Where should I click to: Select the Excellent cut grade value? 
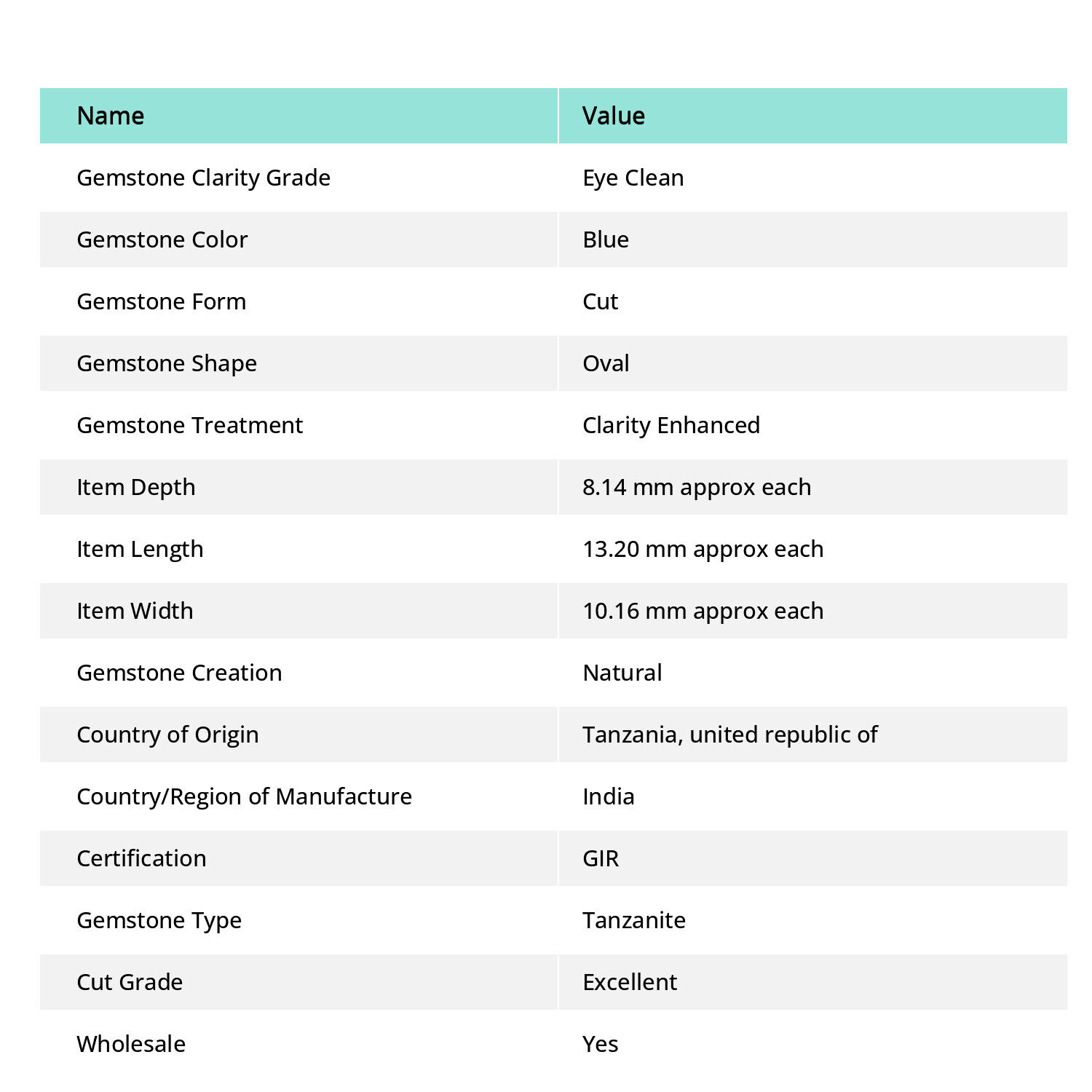(x=630, y=982)
